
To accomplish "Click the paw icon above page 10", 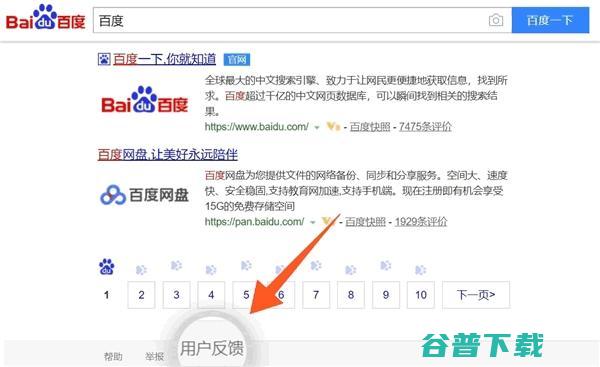I will (421, 270).
